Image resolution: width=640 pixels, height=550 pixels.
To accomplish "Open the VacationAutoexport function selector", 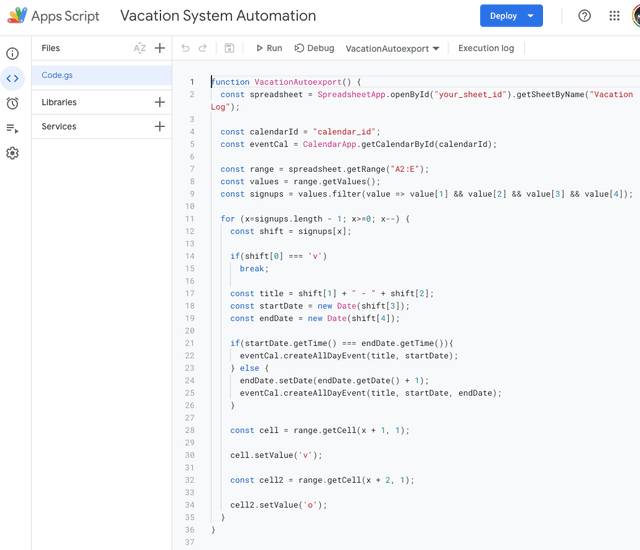I will pos(392,49).
